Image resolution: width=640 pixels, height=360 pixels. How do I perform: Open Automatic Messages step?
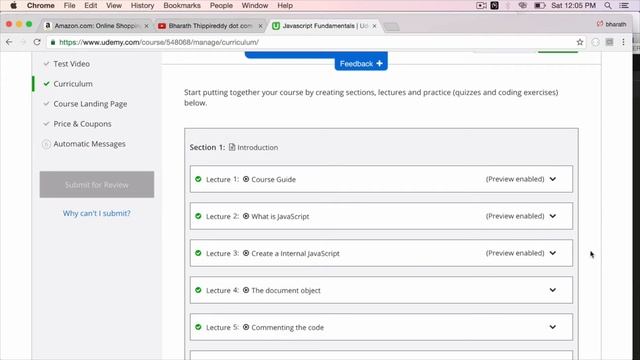click(x=89, y=144)
